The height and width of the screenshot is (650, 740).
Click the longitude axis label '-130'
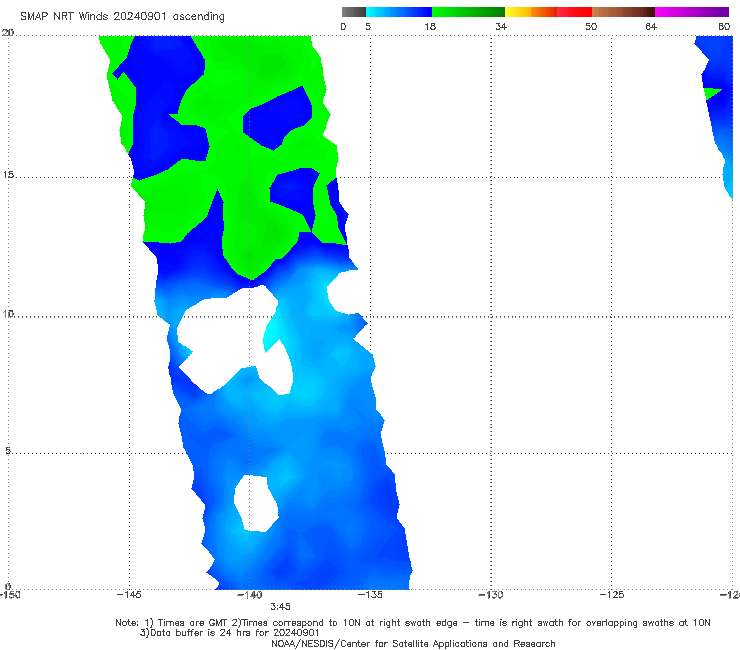pyautogui.click(x=491, y=595)
